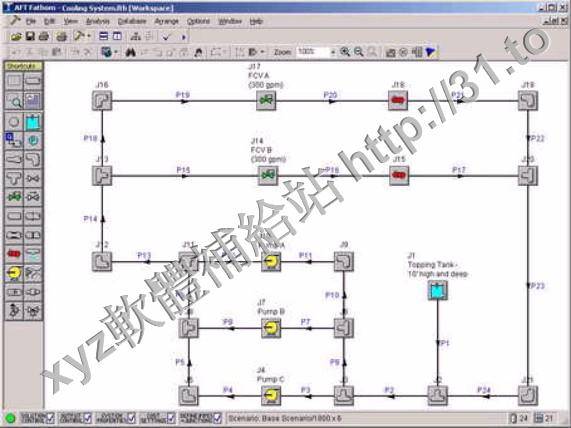
Task: Select the J14 FCV B control valve junction
Action: pyautogui.click(x=268, y=176)
